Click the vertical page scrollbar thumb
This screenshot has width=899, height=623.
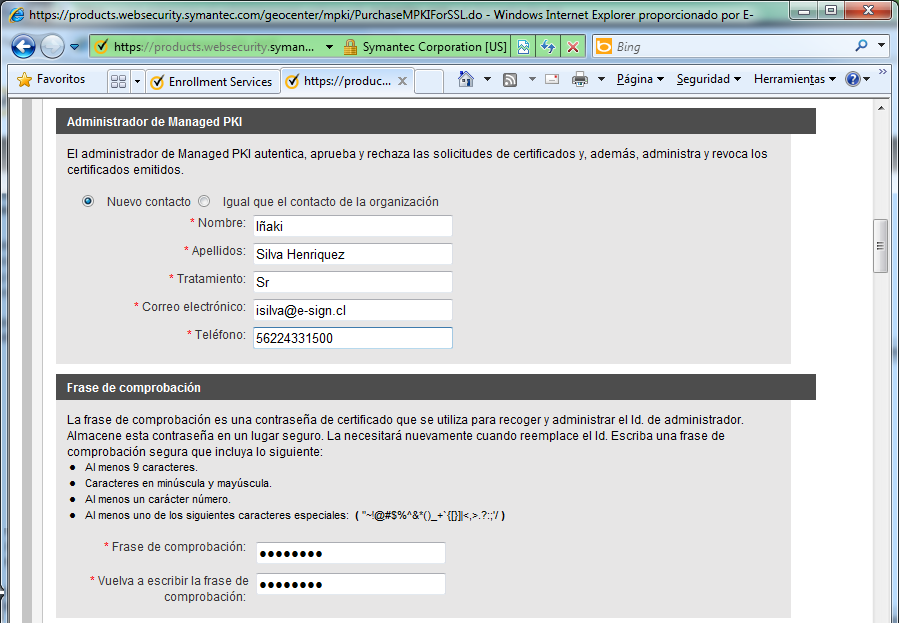[880, 246]
